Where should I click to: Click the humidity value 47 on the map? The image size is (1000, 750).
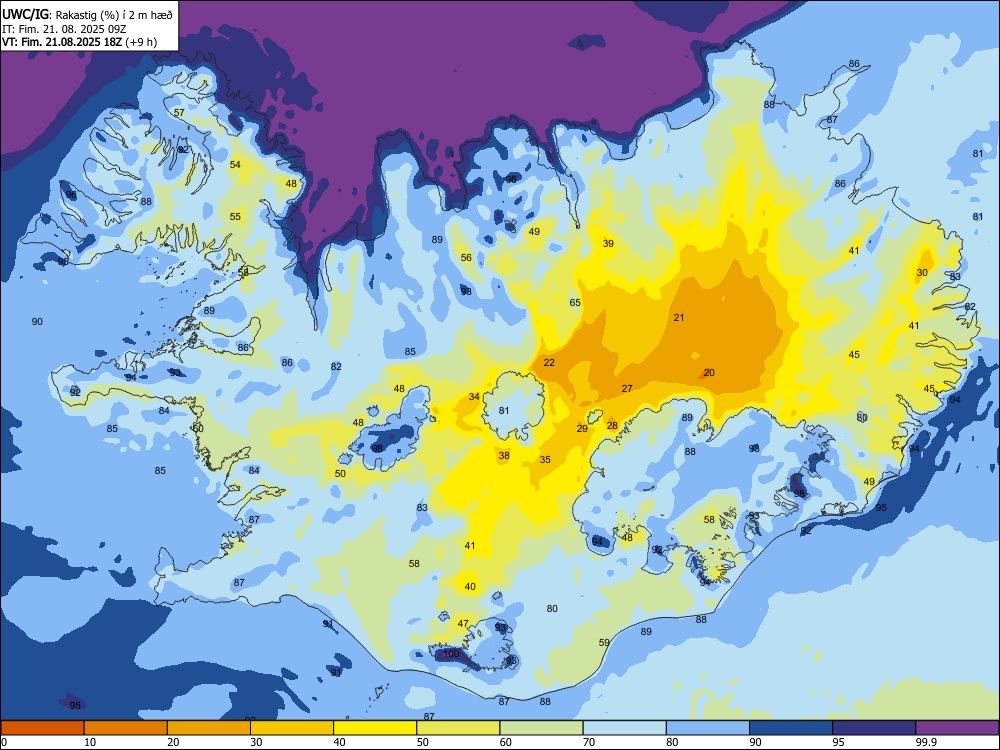point(463,623)
